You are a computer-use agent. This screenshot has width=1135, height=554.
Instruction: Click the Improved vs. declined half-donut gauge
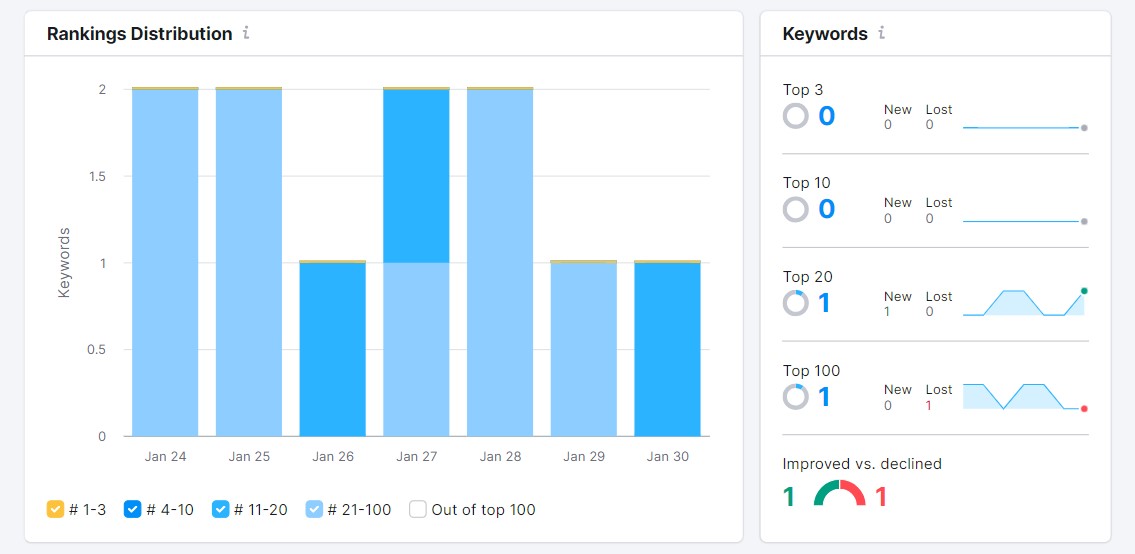[x=840, y=492]
